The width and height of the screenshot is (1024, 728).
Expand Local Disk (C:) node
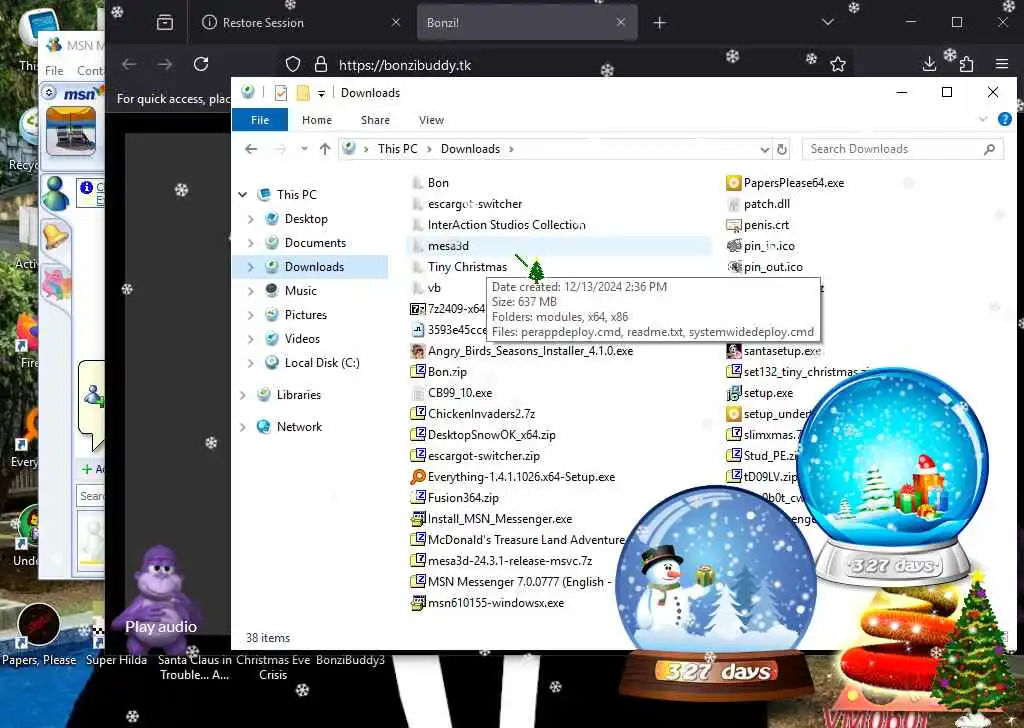point(251,363)
